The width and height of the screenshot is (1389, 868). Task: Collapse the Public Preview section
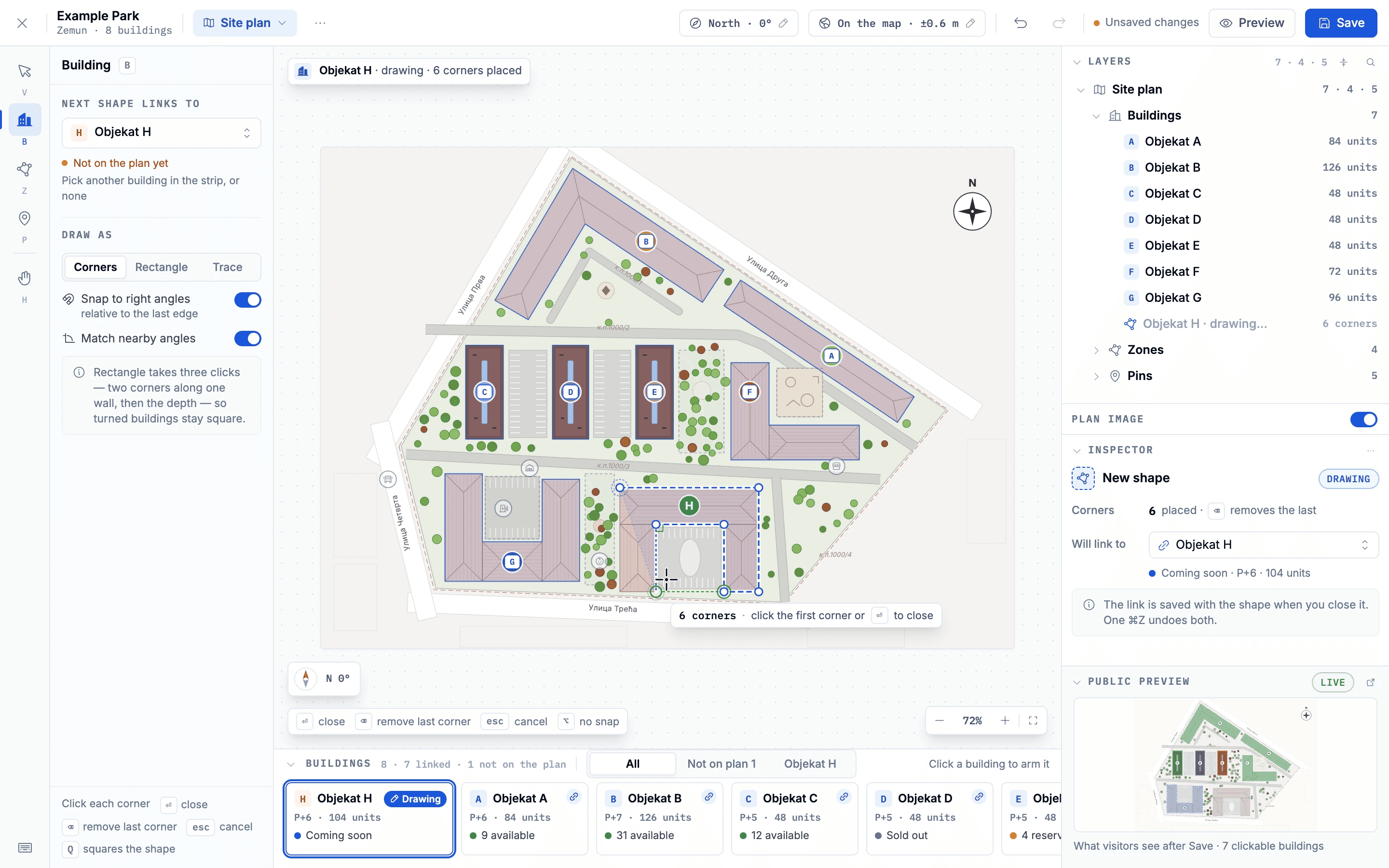point(1077,682)
